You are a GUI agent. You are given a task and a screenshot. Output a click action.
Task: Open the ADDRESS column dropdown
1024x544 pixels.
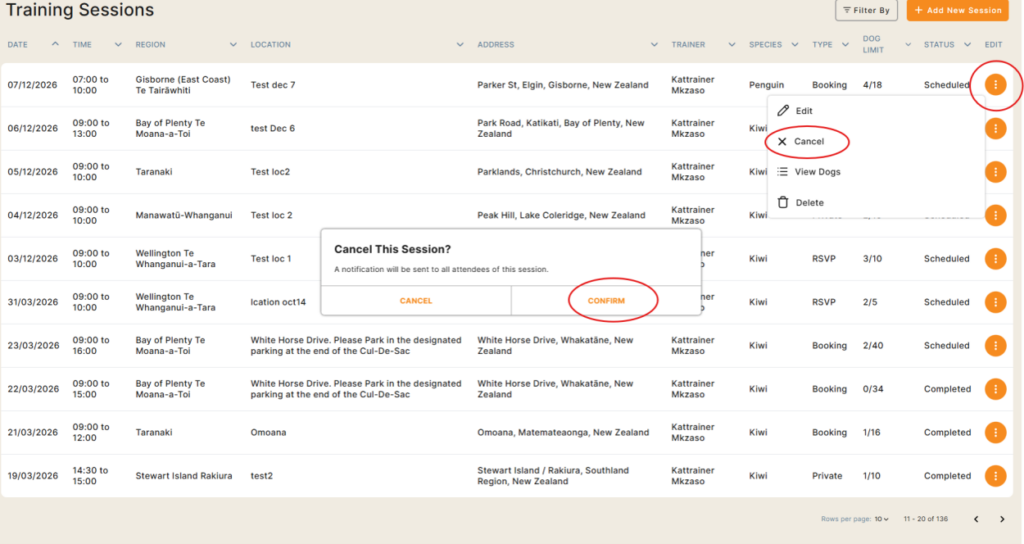tap(654, 44)
